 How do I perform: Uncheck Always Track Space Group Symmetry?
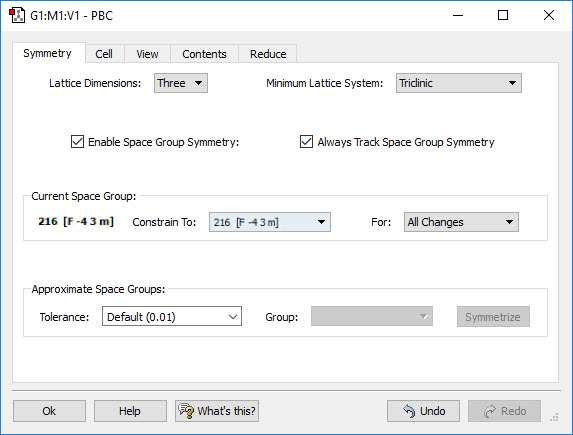point(306,141)
